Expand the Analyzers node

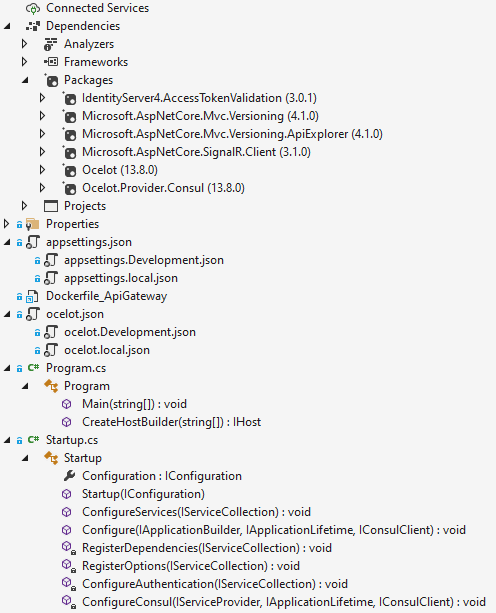[x=24, y=44]
